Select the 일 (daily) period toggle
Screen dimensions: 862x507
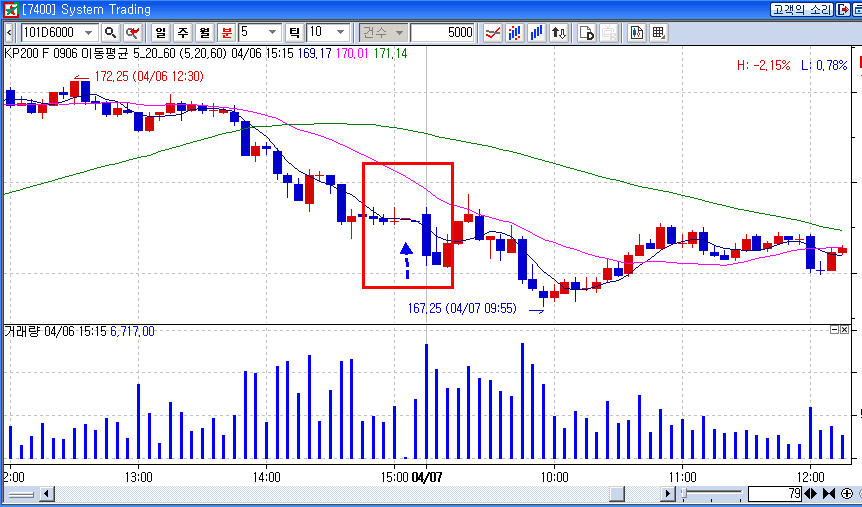coord(159,33)
